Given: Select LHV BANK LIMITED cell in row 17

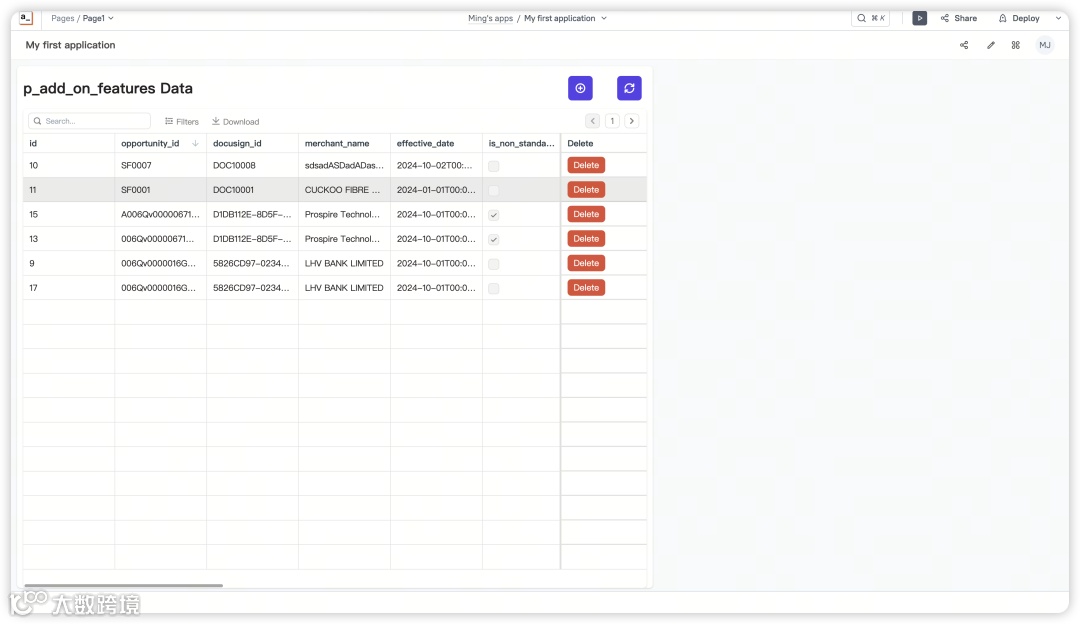Looking at the screenshot, I should coord(344,288).
